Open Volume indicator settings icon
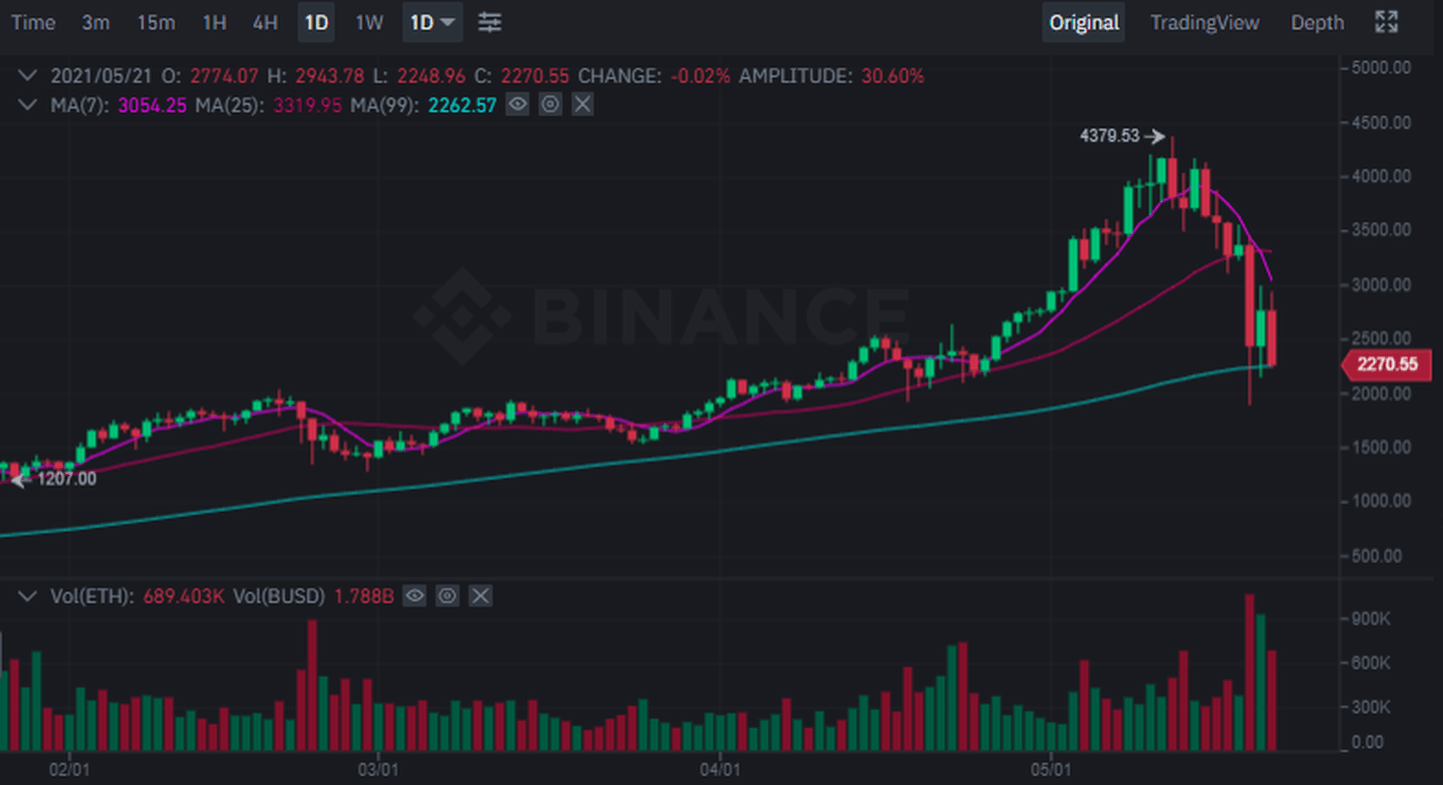The image size is (1443, 785). pos(448,596)
